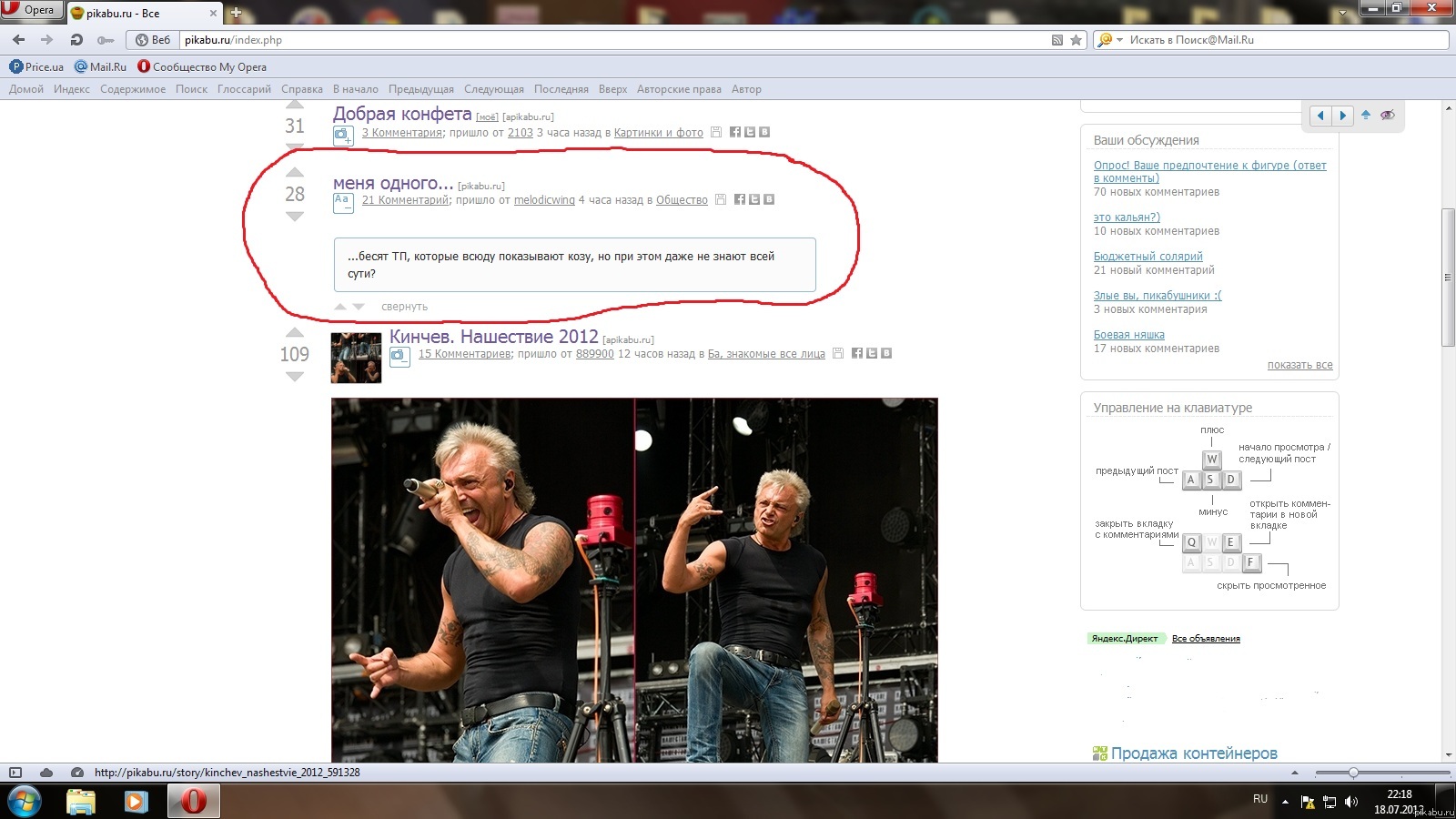Viewport: 1456px width, 819px height.
Task: Toggle hide viewed posts eye icon
Action: (x=1387, y=115)
